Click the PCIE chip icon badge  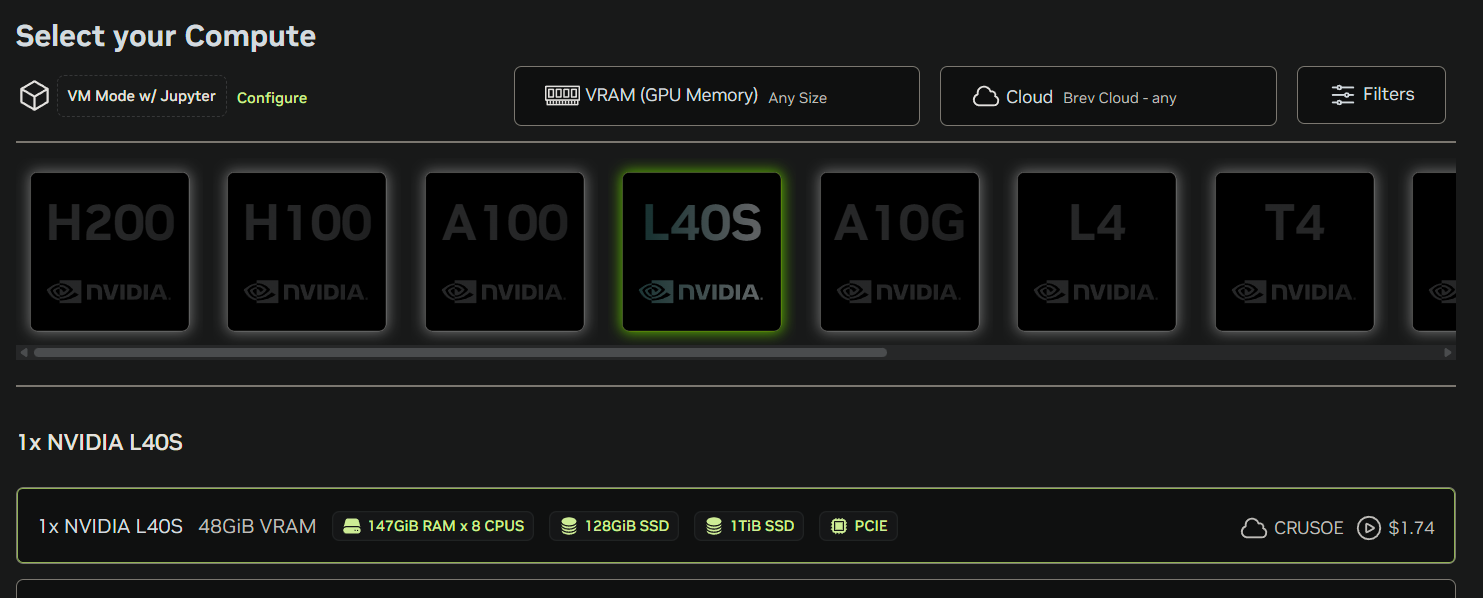tap(837, 526)
